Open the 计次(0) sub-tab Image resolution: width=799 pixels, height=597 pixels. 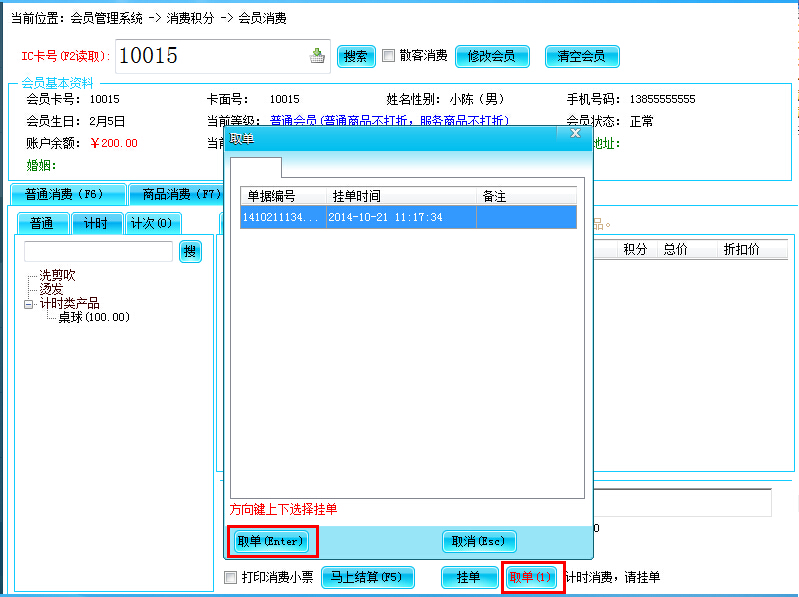pyautogui.click(x=152, y=223)
